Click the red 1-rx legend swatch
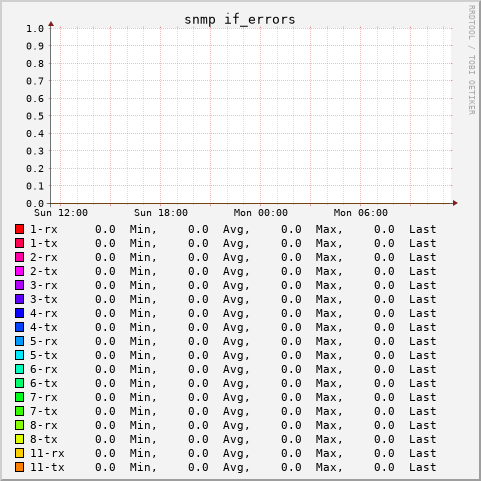 pos(19,229)
